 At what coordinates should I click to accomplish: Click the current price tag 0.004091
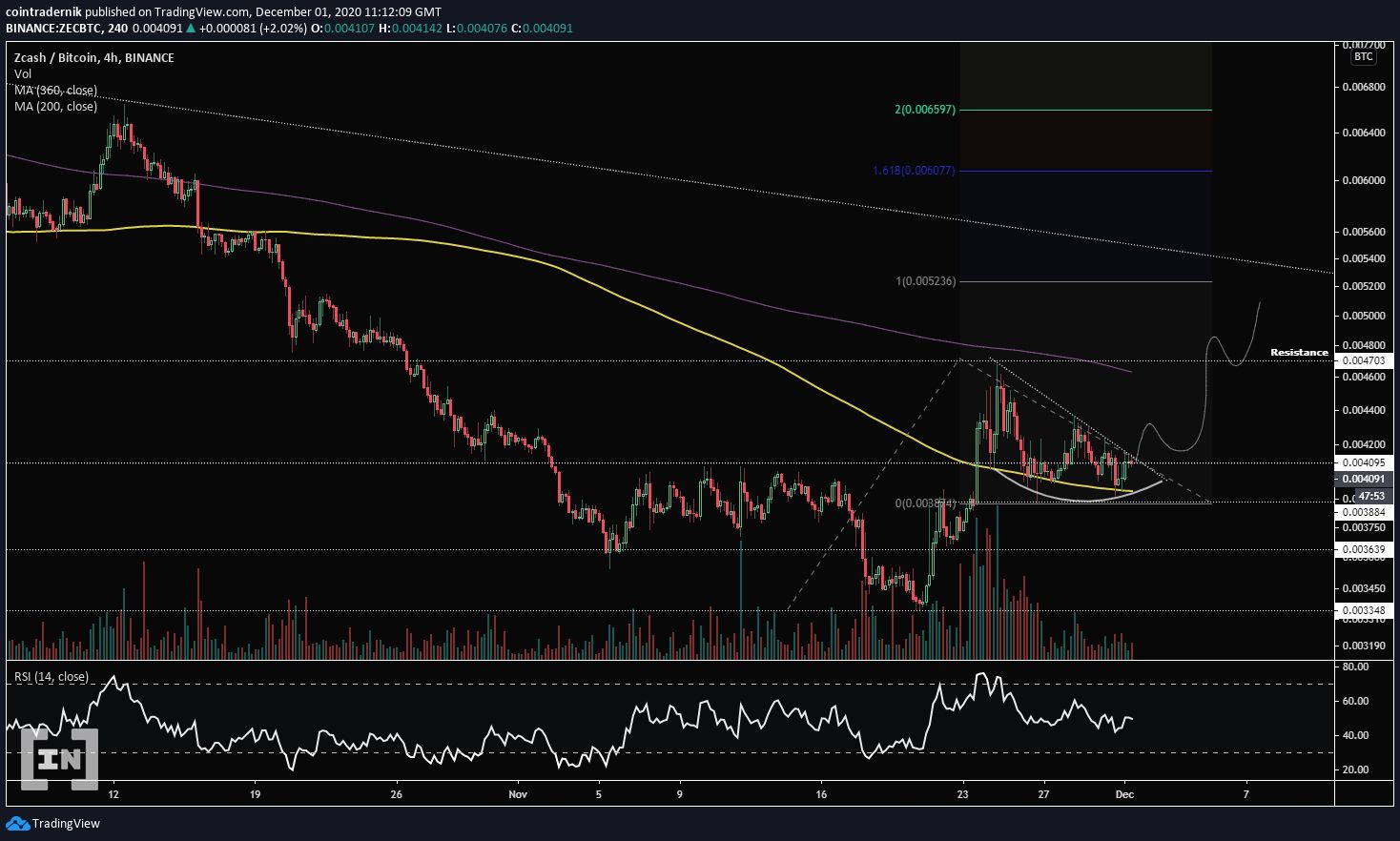pos(1363,479)
